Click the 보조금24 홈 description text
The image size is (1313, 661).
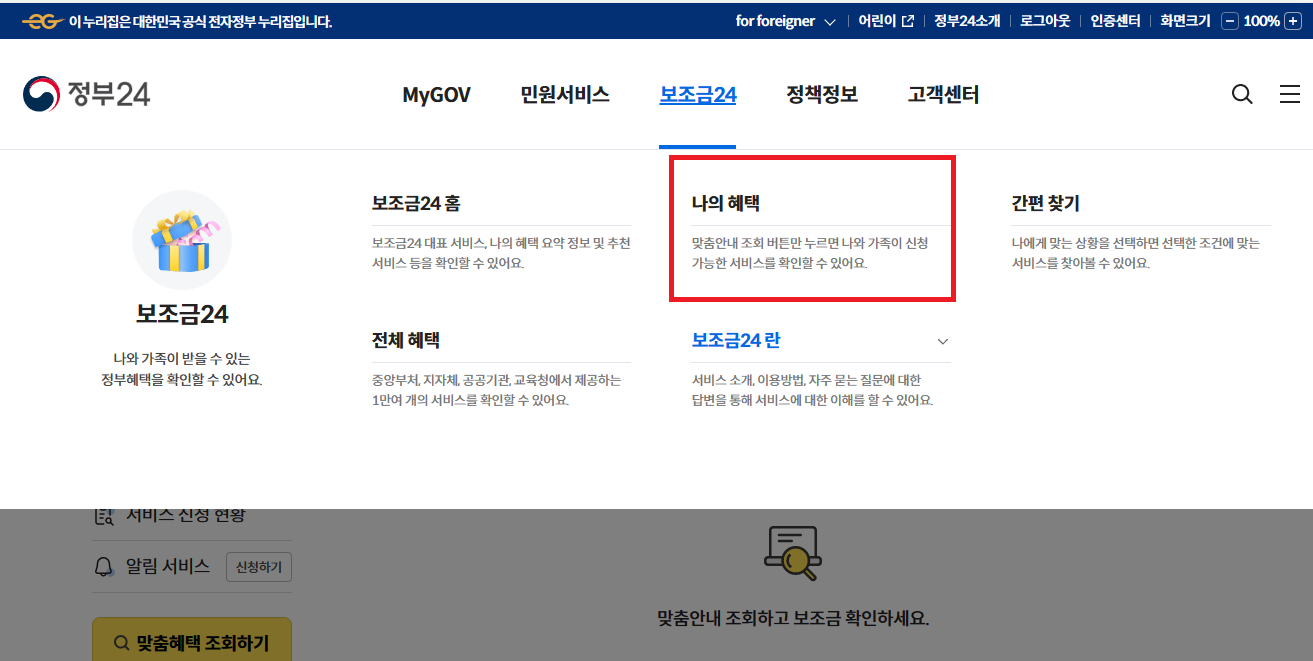tap(501, 253)
